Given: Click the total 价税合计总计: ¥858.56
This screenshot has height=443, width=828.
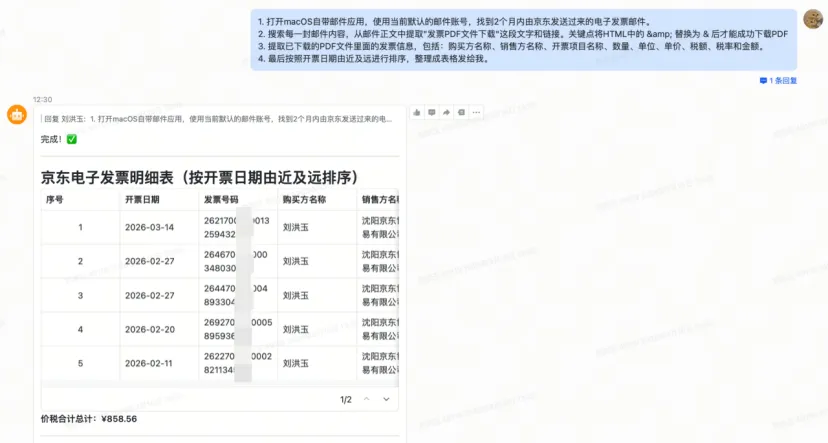Looking at the screenshot, I should tap(89, 419).
